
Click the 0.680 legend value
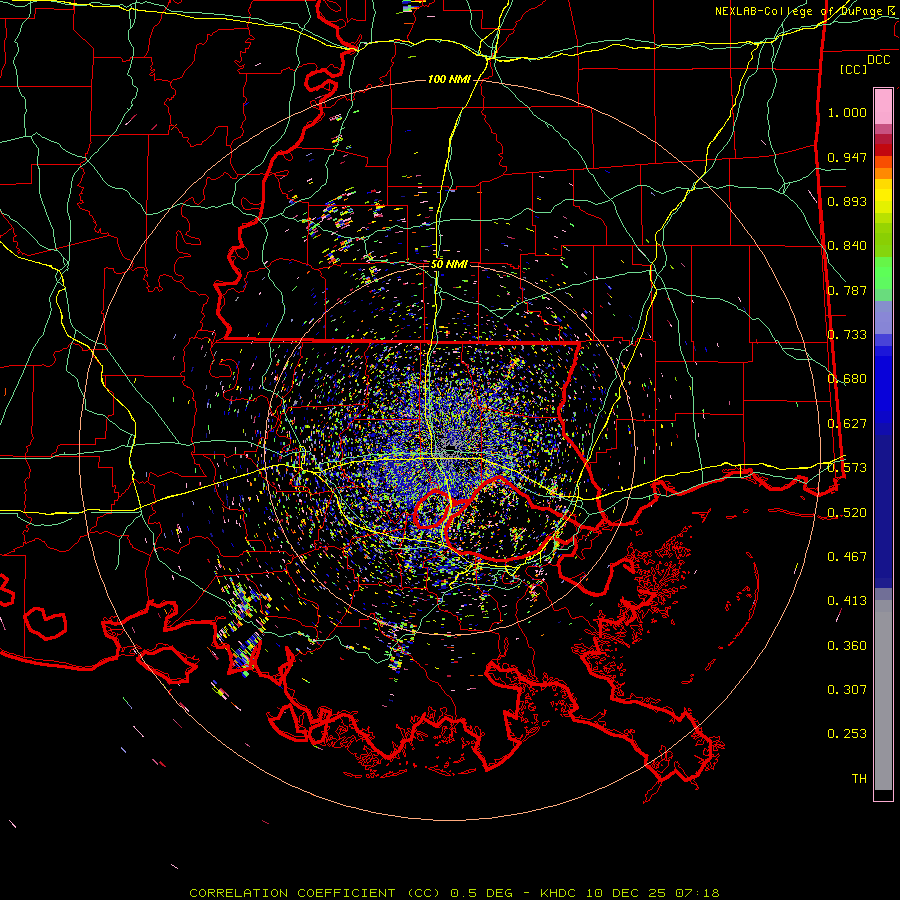coord(847,379)
